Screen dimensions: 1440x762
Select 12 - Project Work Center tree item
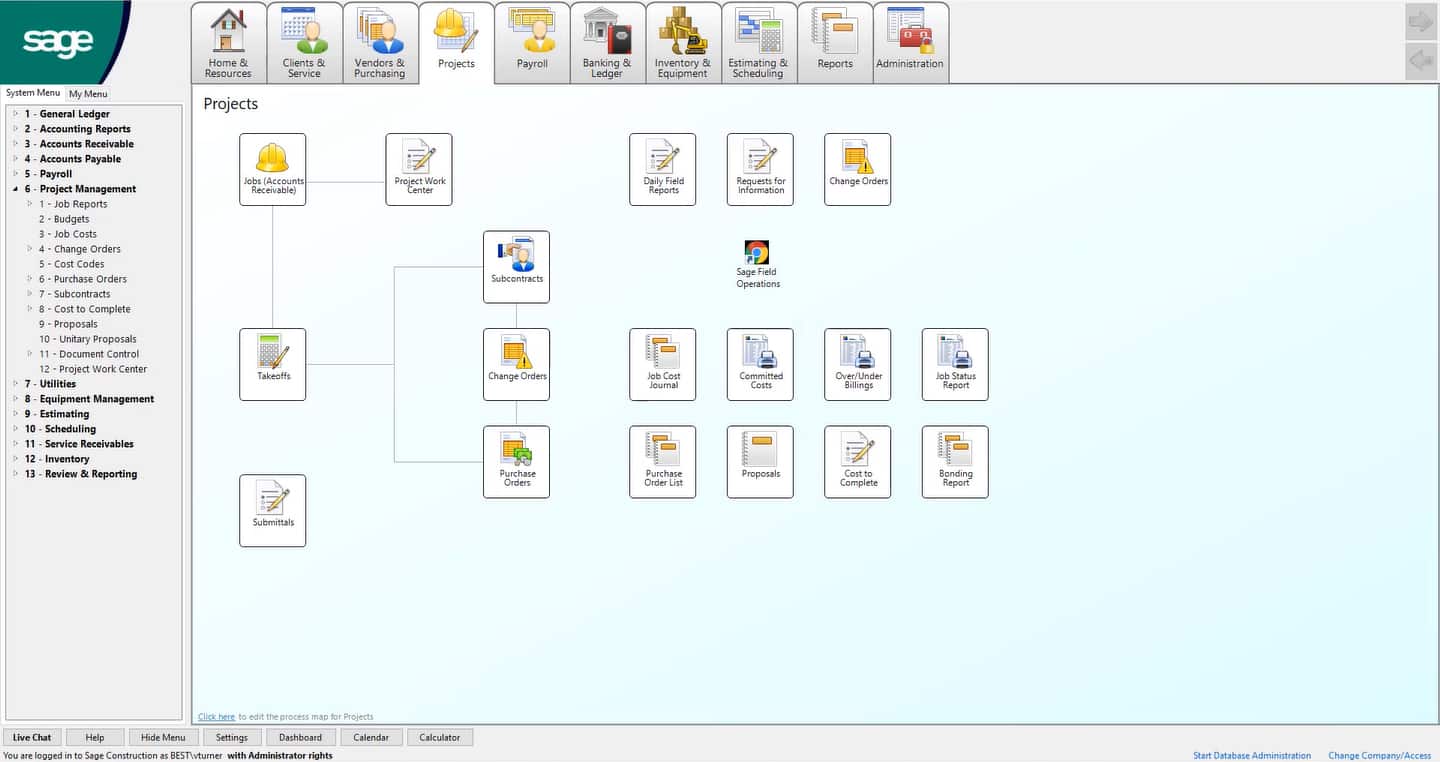click(x=93, y=369)
